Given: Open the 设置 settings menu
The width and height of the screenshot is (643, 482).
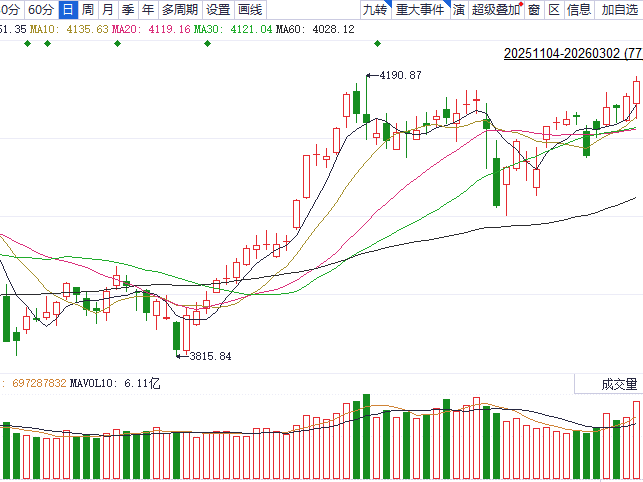Looking at the screenshot, I should (218, 10).
